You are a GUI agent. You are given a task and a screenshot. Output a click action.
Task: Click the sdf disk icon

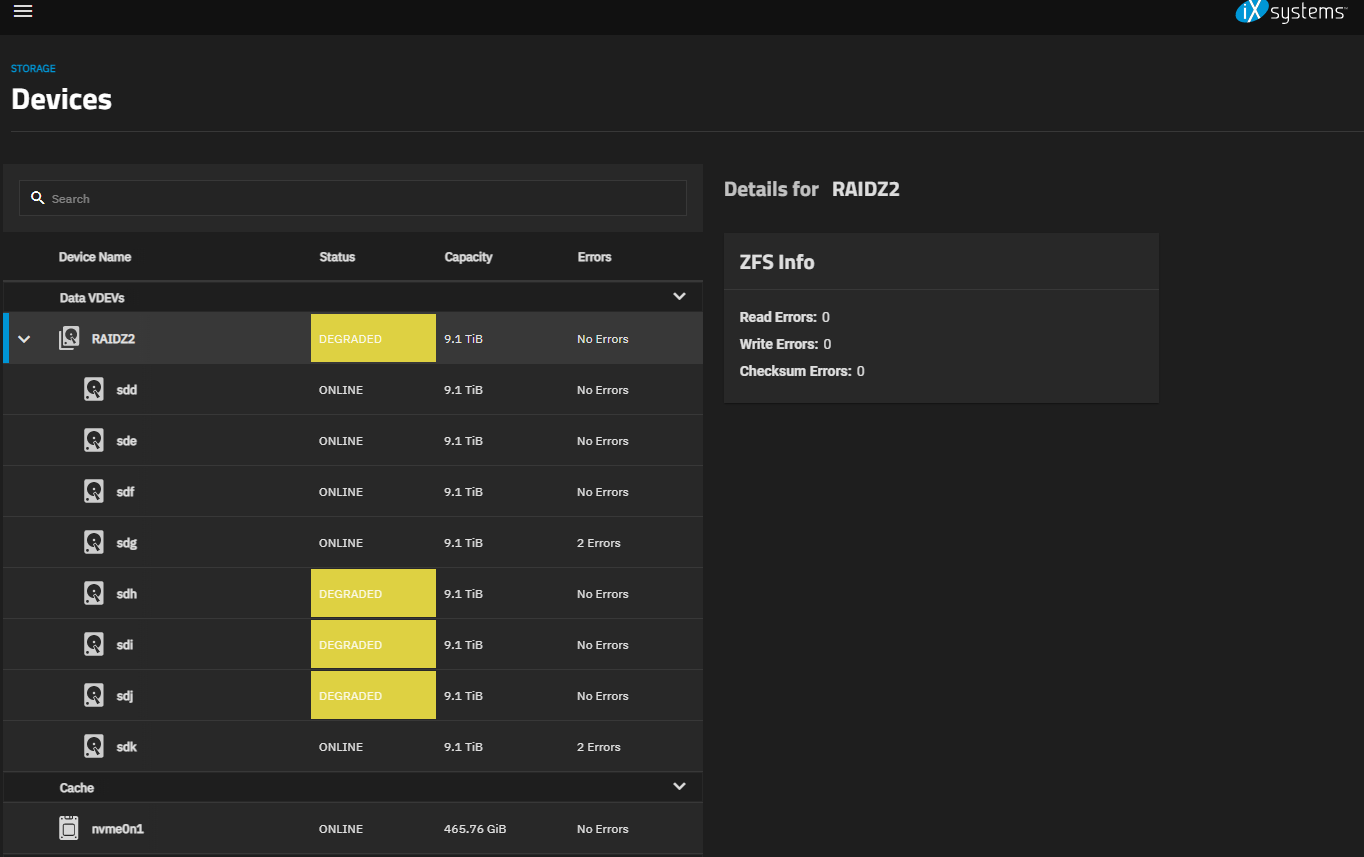click(94, 491)
